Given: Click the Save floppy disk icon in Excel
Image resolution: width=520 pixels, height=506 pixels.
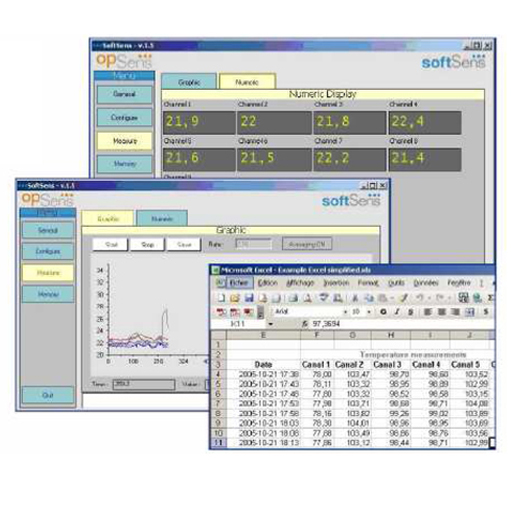Looking at the screenshot, I should (249, 298).
